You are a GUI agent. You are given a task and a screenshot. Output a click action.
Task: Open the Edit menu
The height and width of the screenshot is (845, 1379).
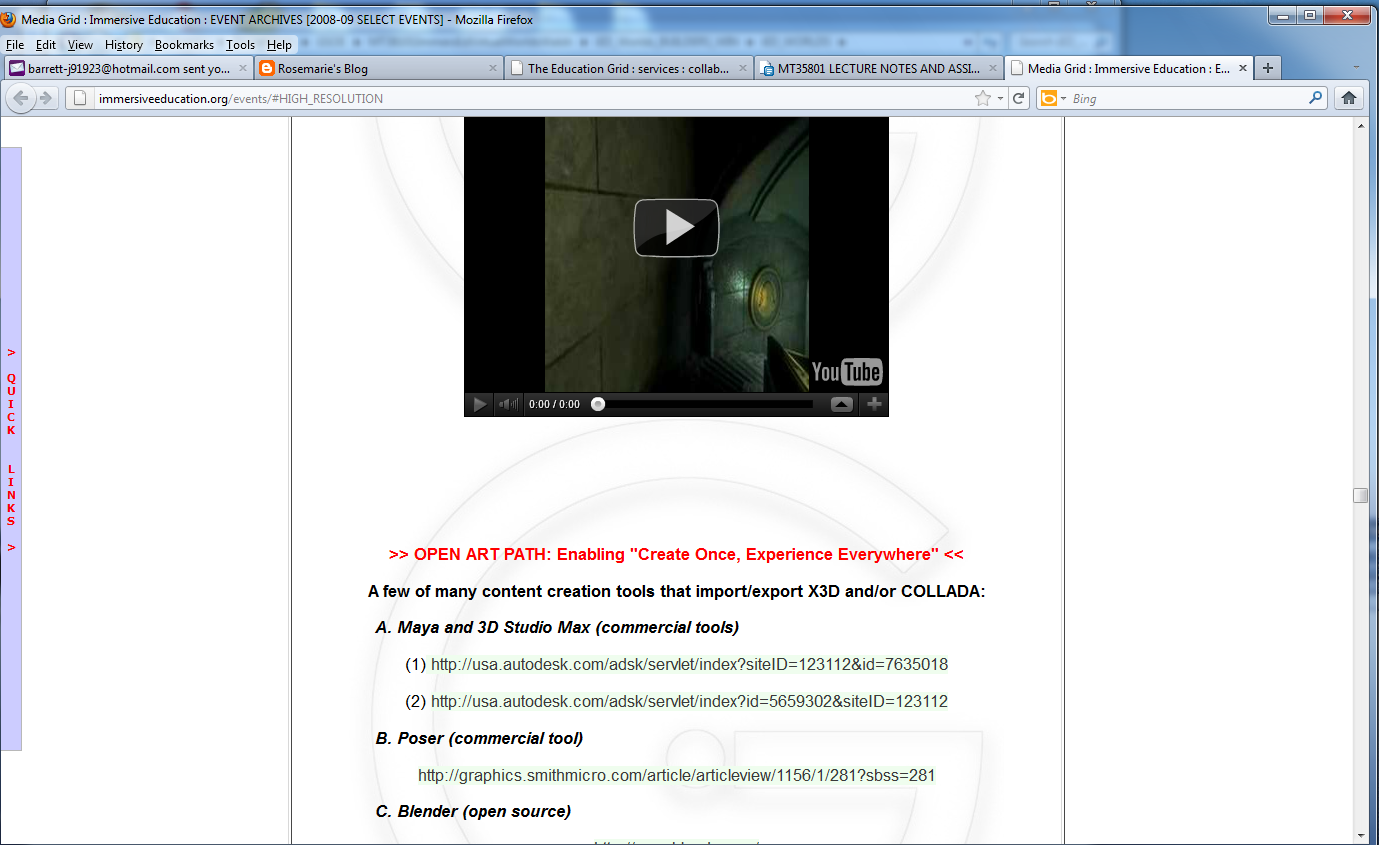click(x=46, y=45)
